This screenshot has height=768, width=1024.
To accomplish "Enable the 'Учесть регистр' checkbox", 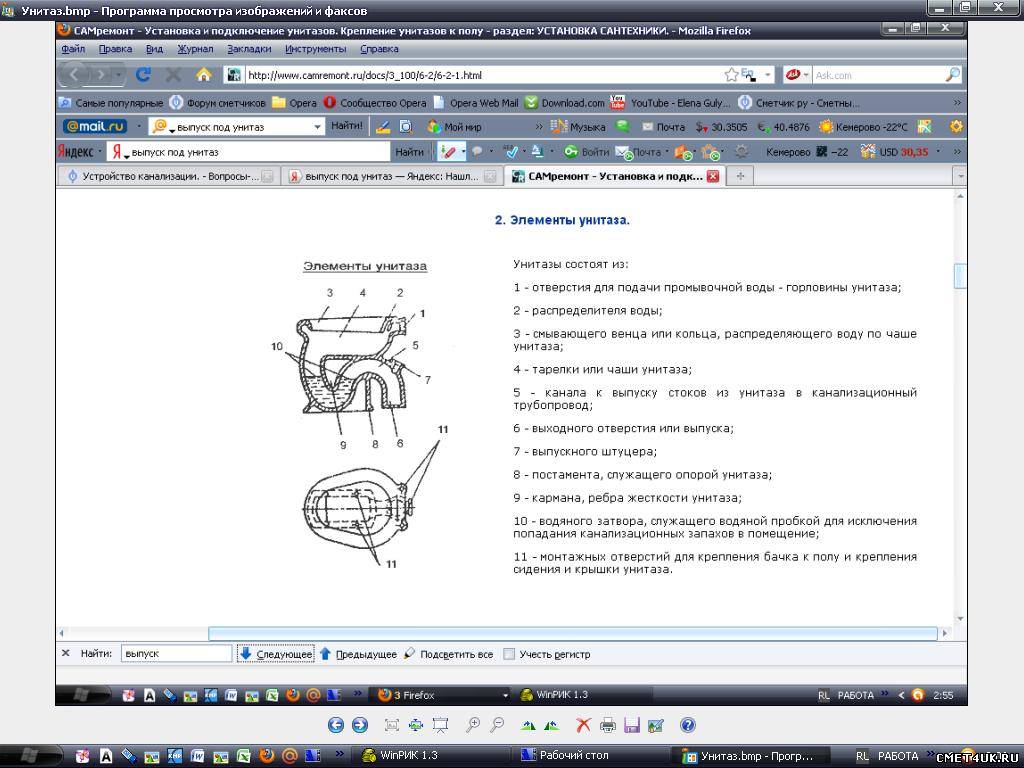I will coord(509,654).
